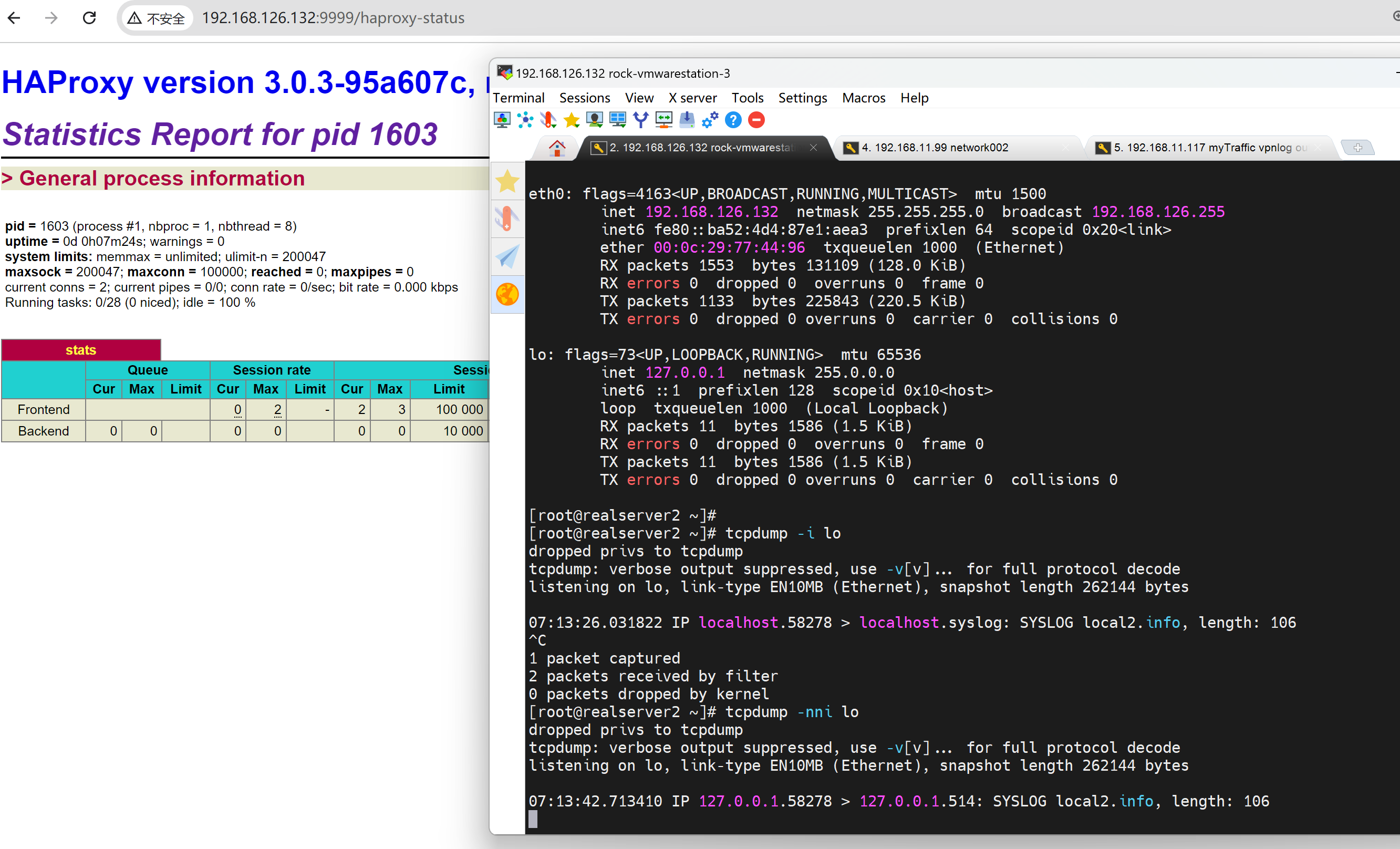
Task: Open the Macros menu
Action: (x=863, y=98)
